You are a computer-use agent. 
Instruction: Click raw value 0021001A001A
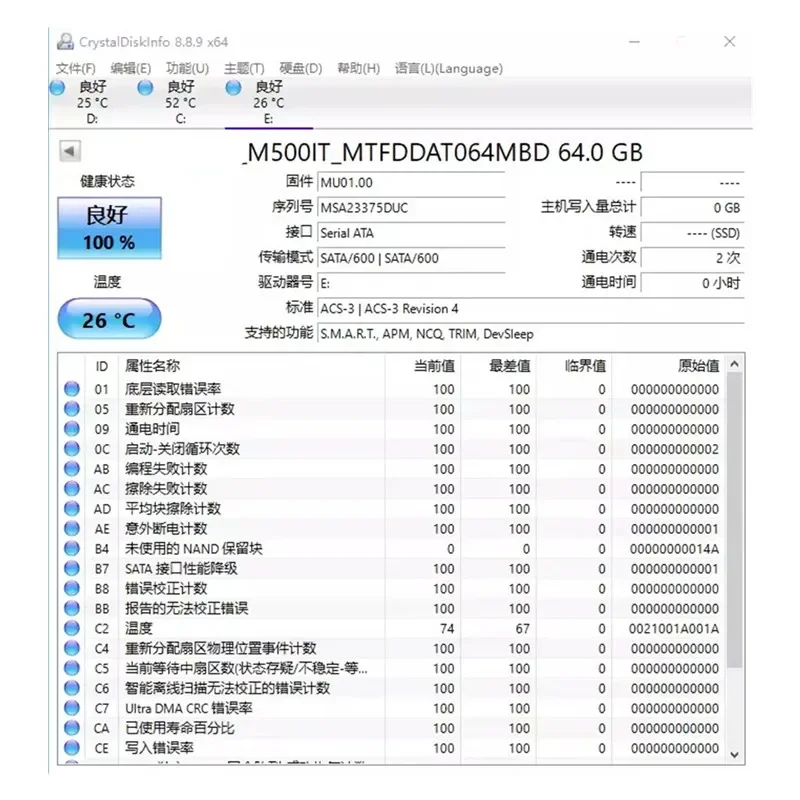point(673,629)
